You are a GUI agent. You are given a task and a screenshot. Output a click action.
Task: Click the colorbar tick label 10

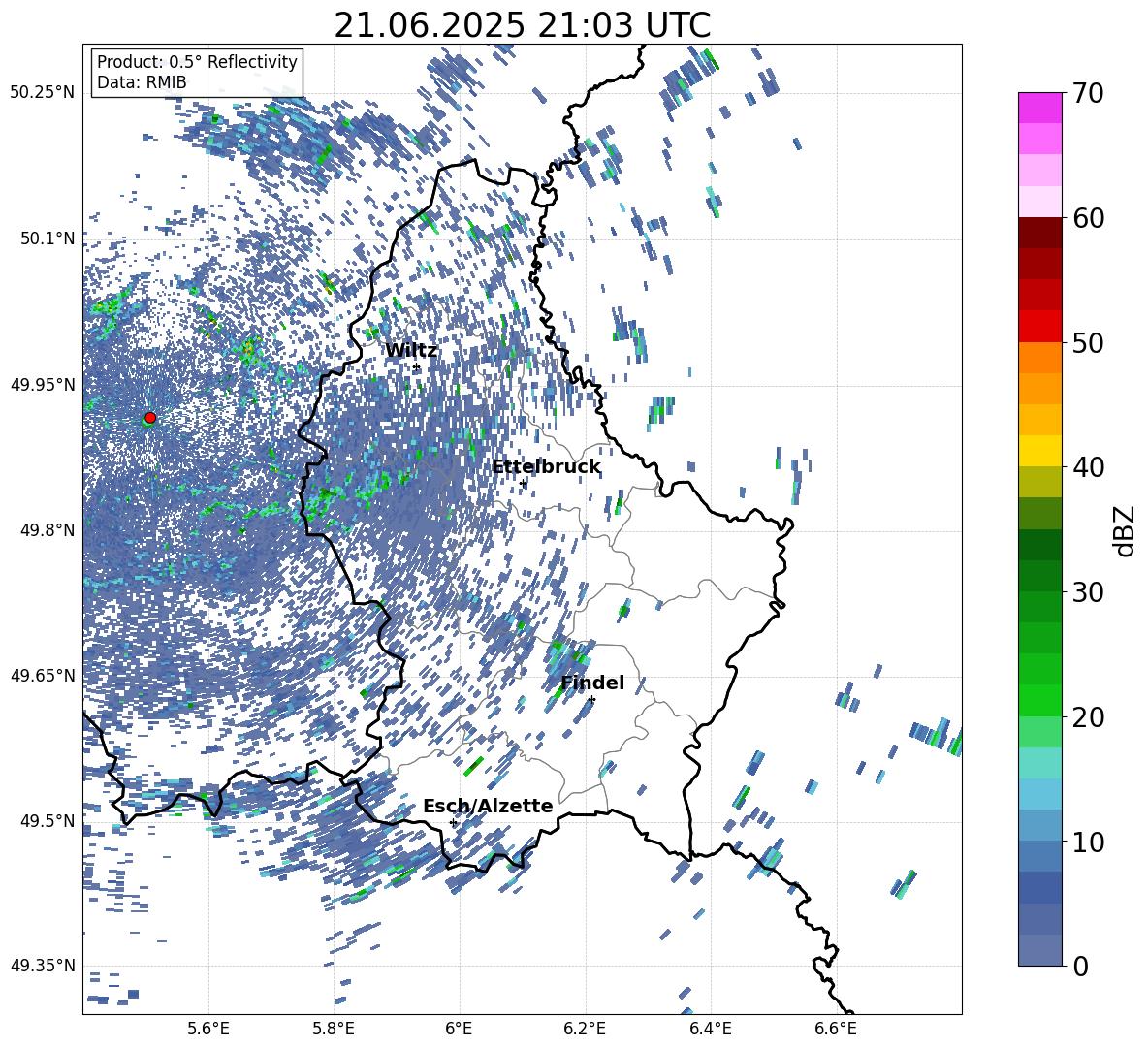click(x=1088, y=842)
